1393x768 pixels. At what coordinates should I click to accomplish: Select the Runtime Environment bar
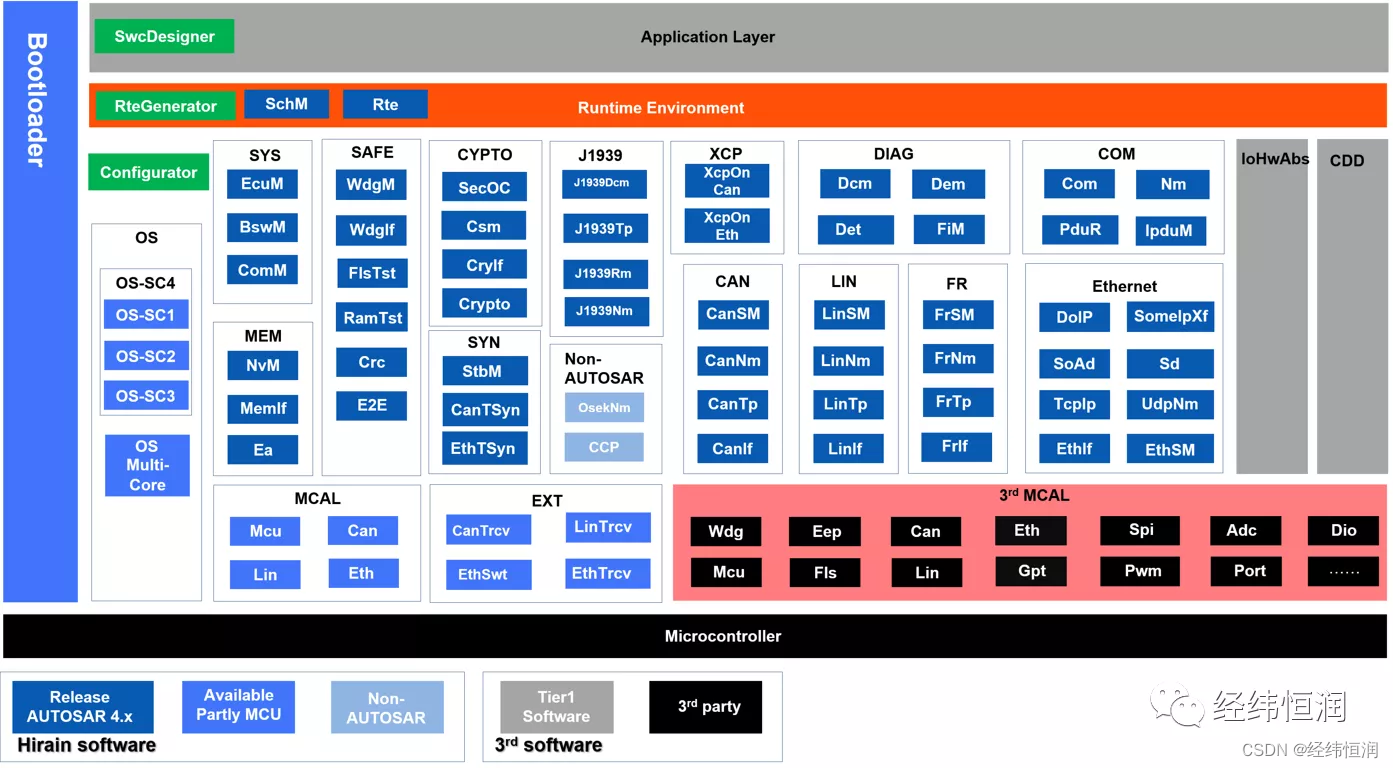[660, 108]
